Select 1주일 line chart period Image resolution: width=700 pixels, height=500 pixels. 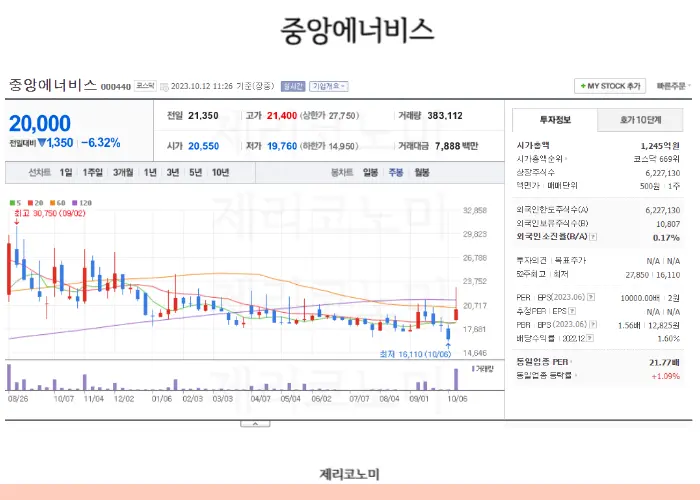click(x=92, y=172)
